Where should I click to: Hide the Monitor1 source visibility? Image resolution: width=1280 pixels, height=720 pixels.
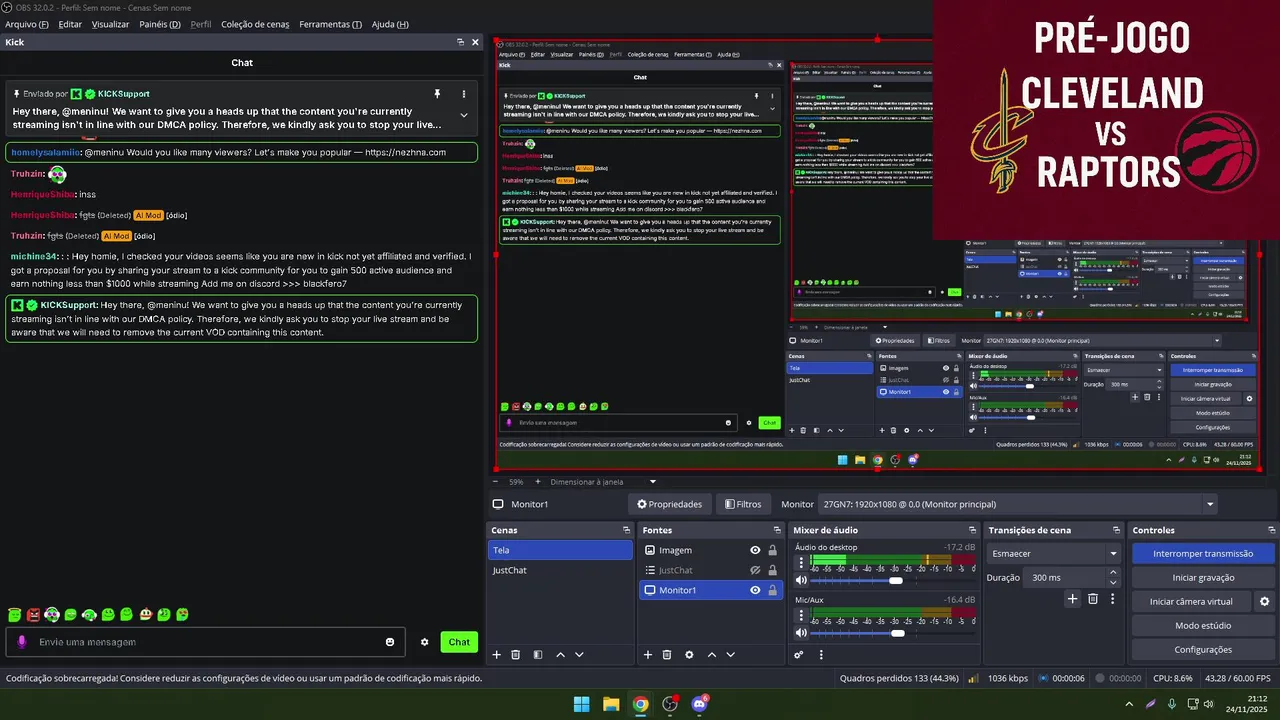(755, 590)
